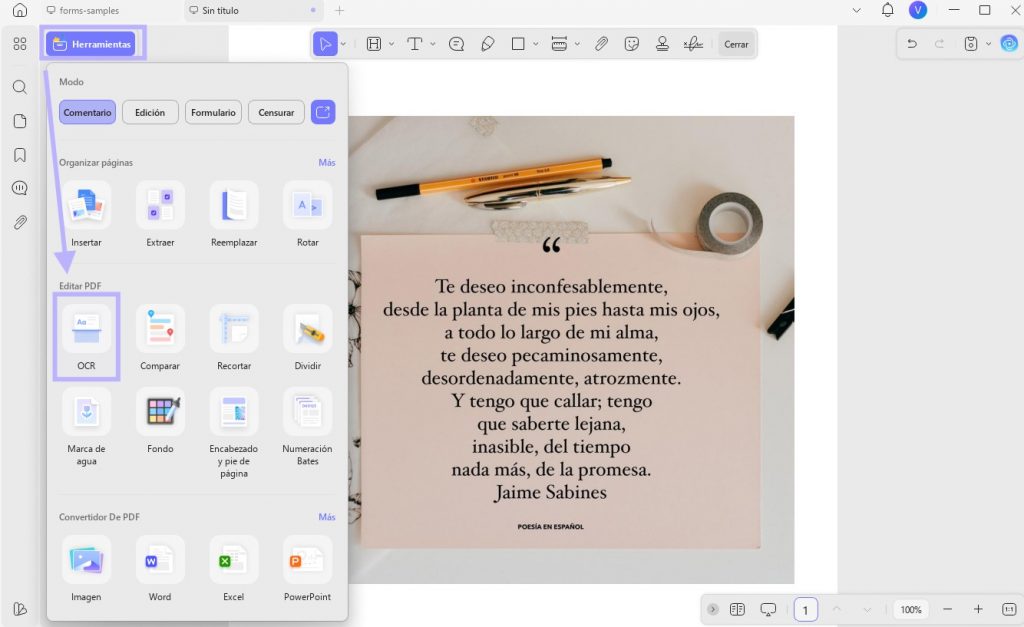Image resolution: width=1024 pixels, height=627 pixels.
Task: Open a new tab with plus button
Action: point(340,10)
